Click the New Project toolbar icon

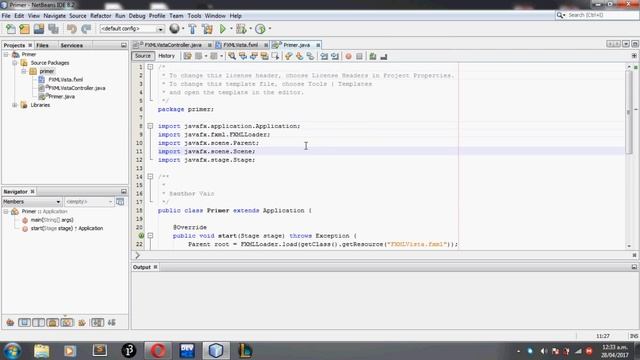24,29
